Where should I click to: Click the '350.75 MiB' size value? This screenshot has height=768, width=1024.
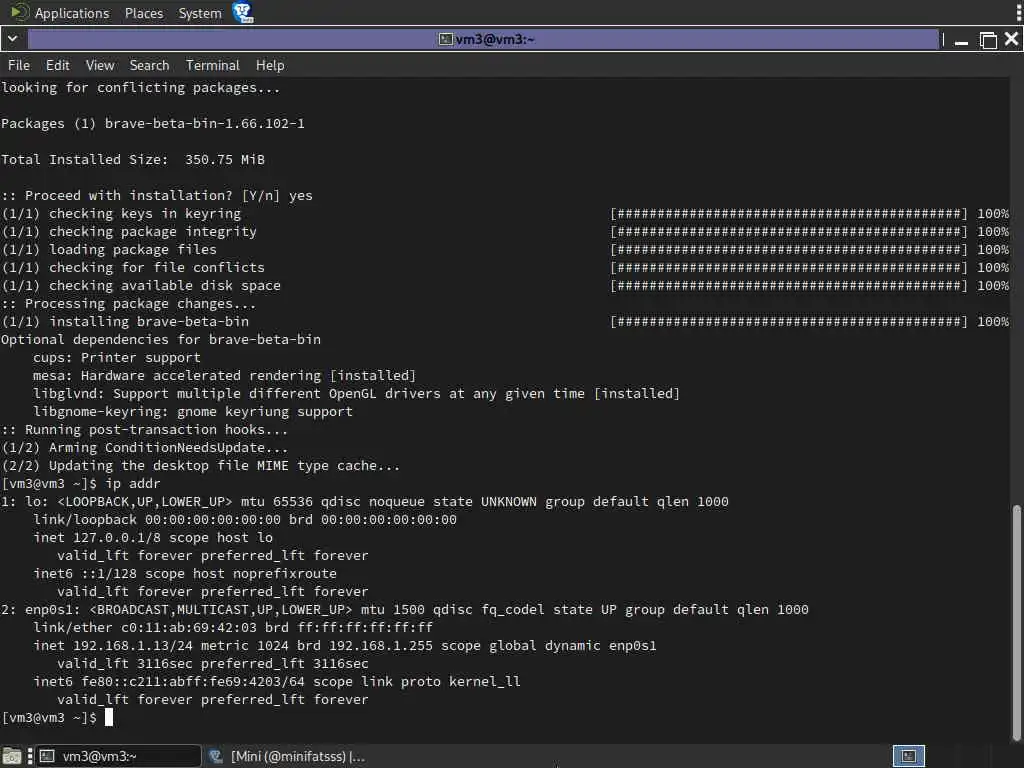tap(225, 159)
